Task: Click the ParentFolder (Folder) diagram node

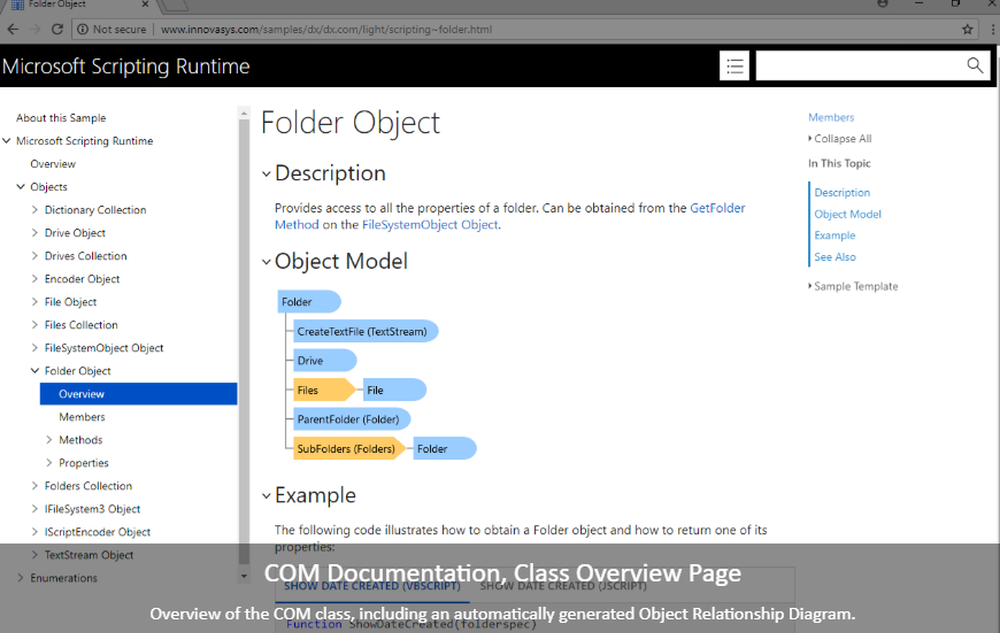Action: tap(351, 419)
